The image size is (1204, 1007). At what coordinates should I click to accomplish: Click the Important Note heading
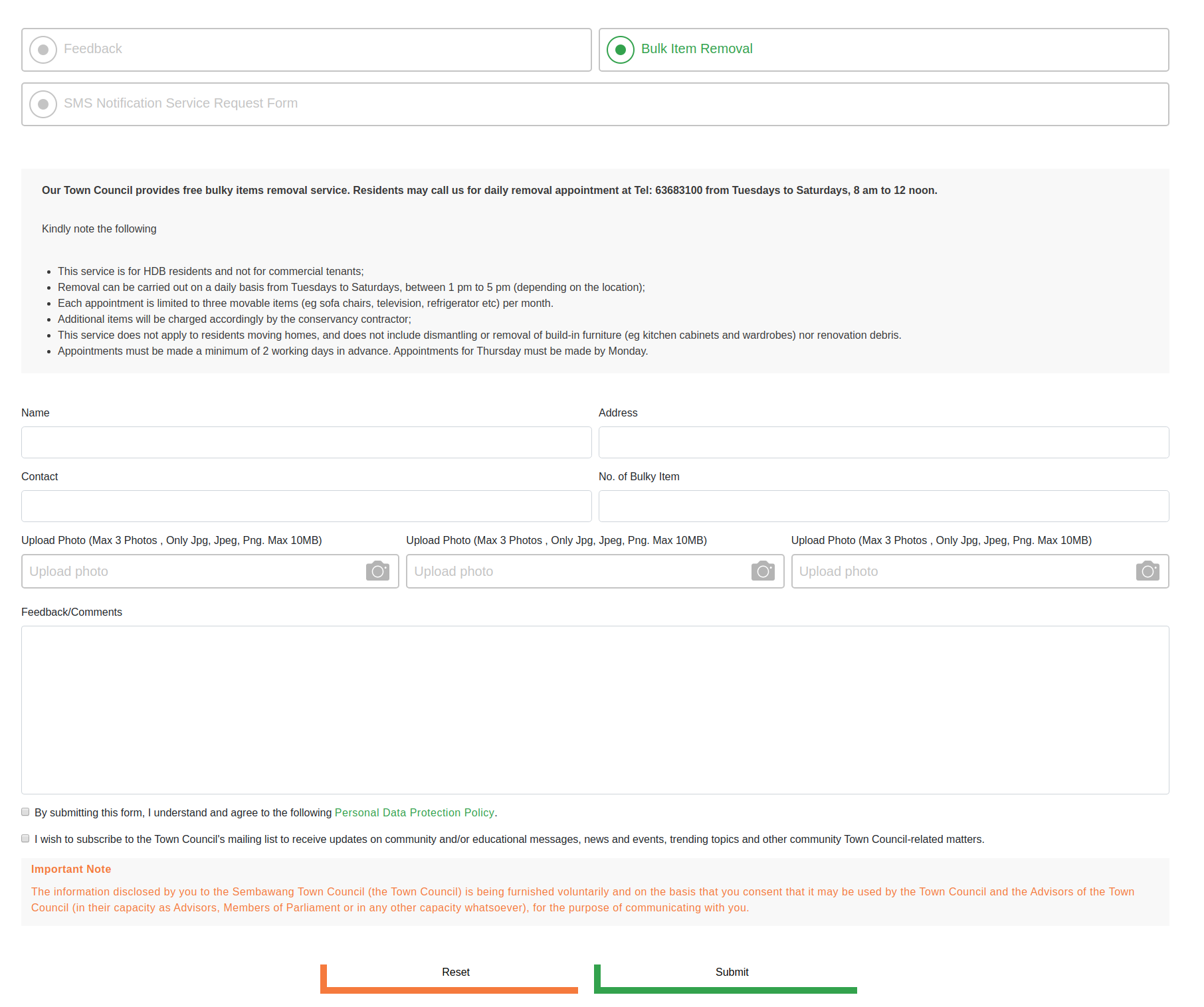(x=71, y=869)
